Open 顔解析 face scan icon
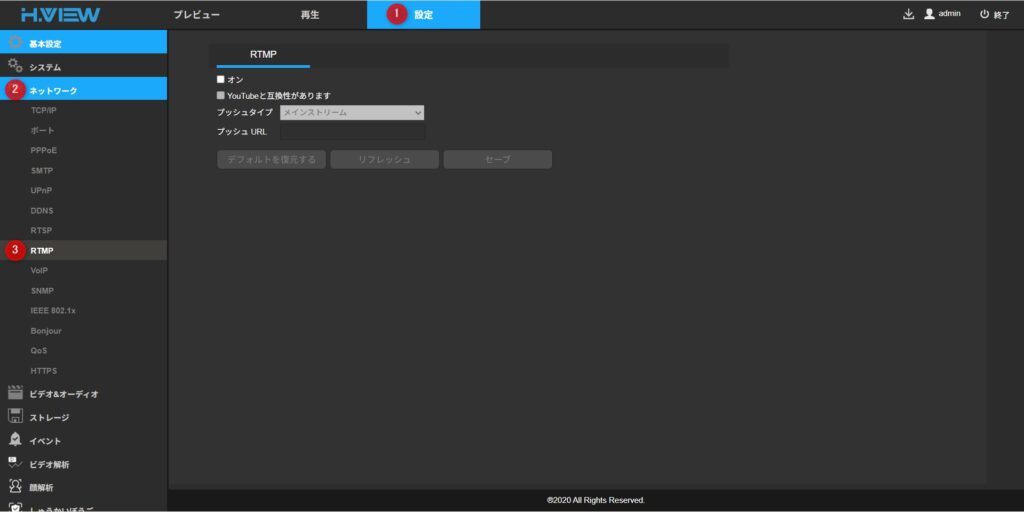The height and width of the screenshot is (512, 1024). click(15, 487)
